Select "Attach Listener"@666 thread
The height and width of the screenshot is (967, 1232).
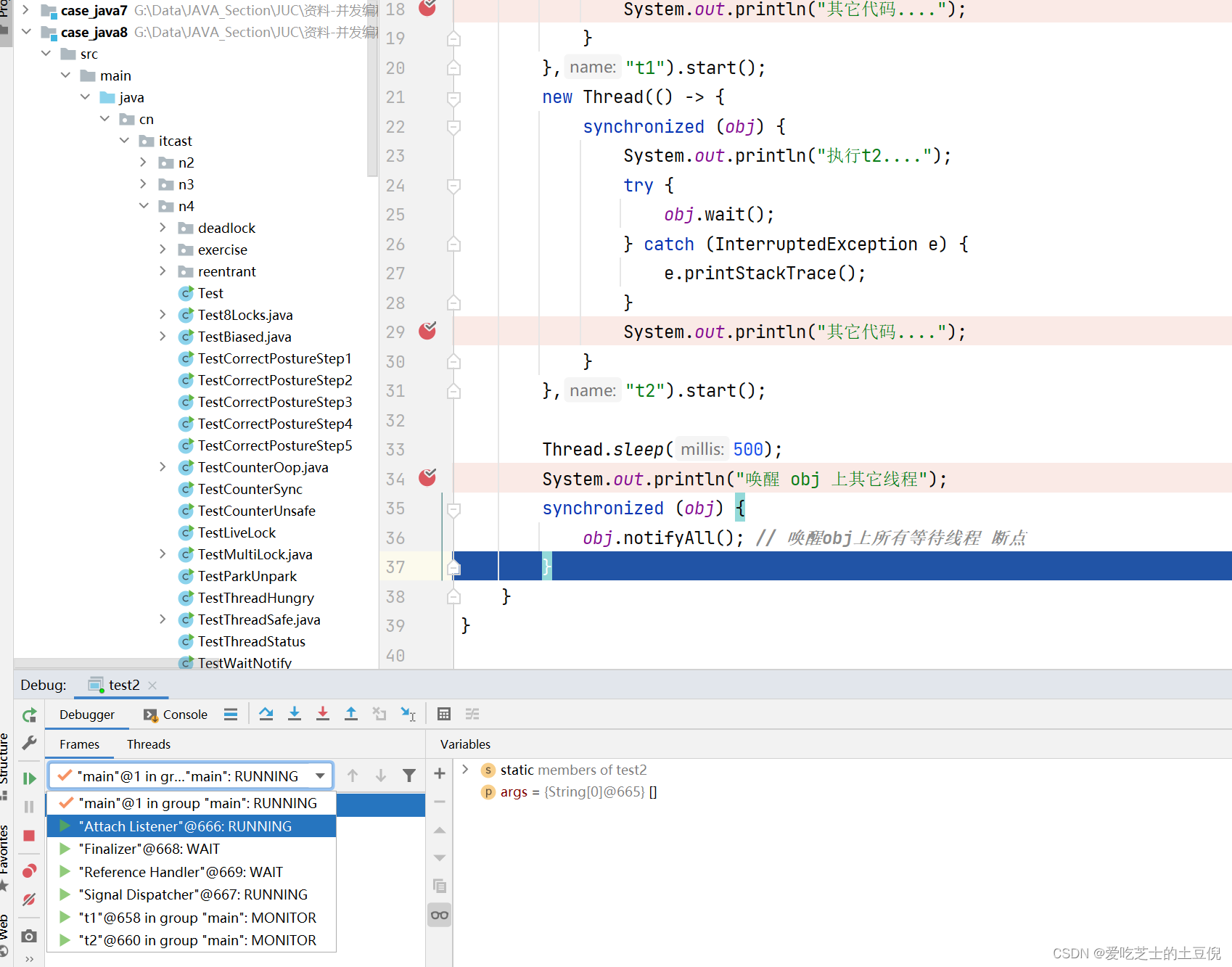click(192, 826)
